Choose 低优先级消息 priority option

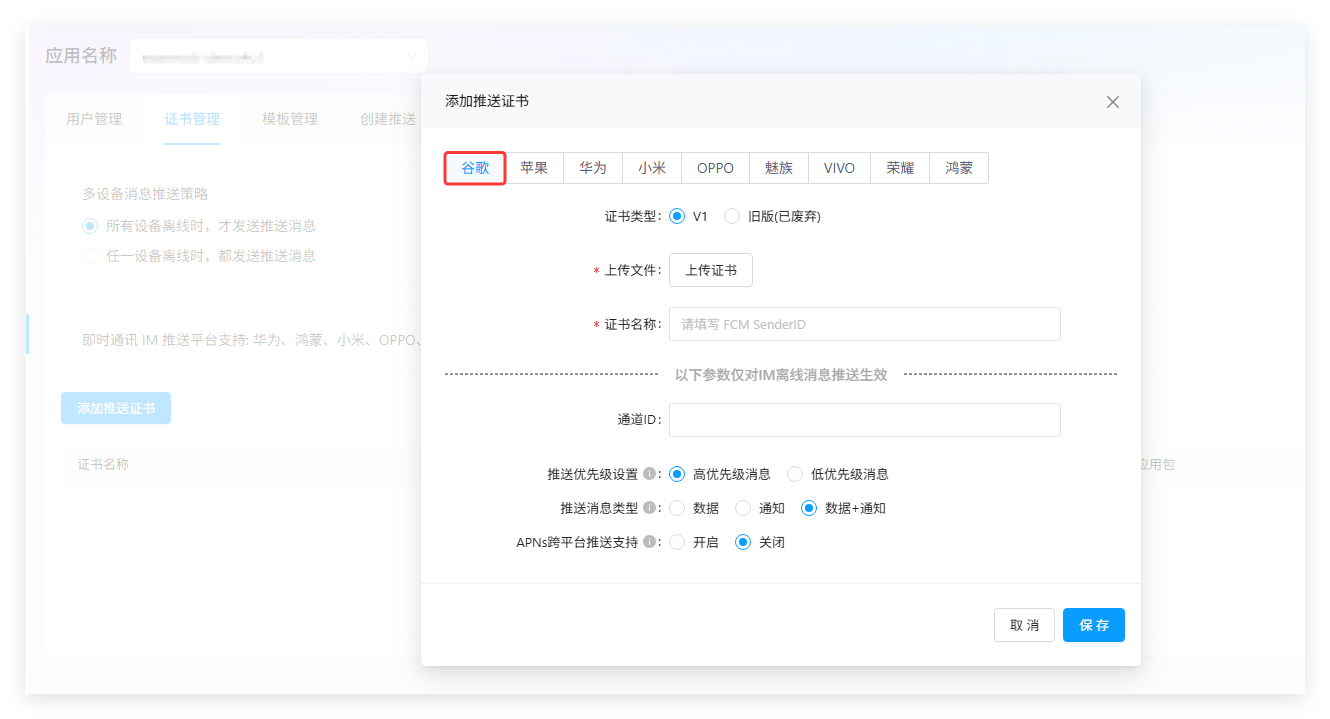coord(795,474)
